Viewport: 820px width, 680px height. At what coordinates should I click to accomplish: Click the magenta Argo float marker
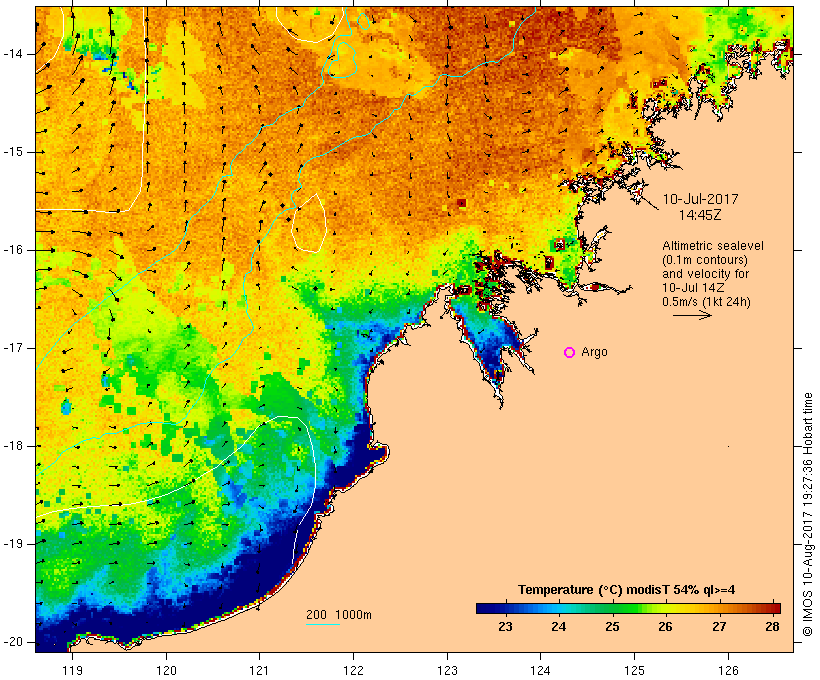[570, 353]
